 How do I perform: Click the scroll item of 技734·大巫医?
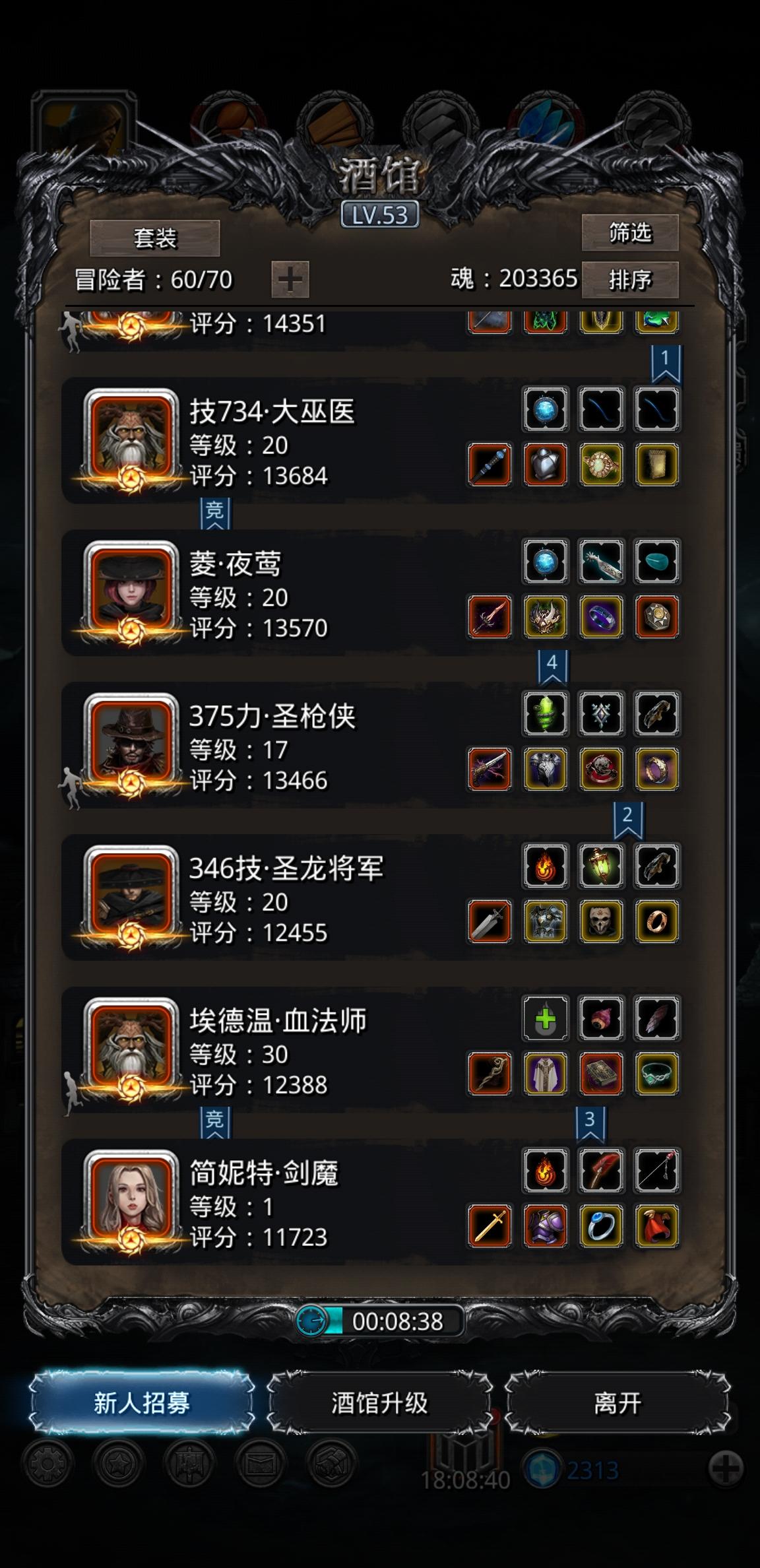coord(657,465)
